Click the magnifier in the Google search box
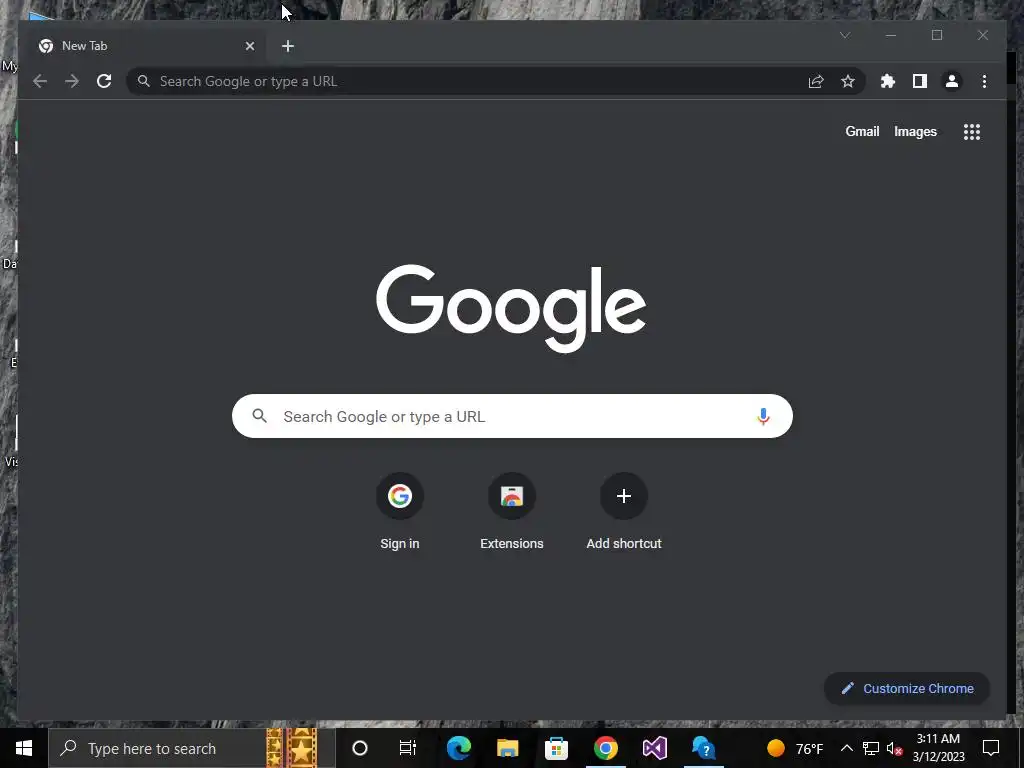1024x768 pixels. (259, 415)
